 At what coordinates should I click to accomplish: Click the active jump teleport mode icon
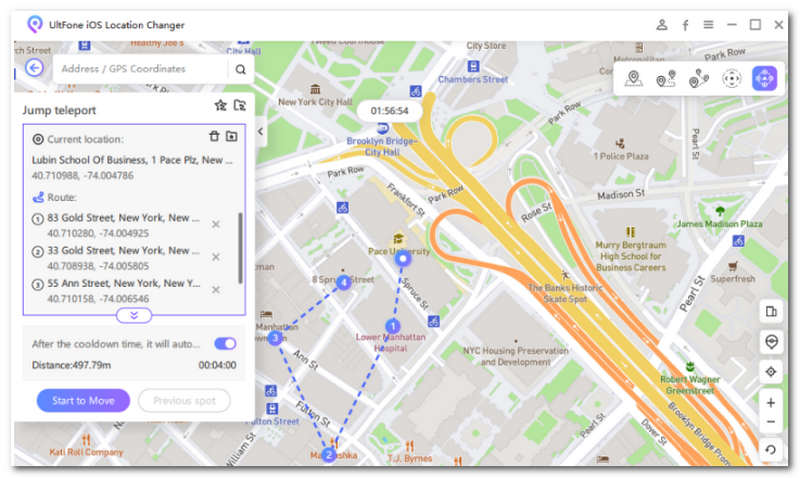click(x=764, y=79)
